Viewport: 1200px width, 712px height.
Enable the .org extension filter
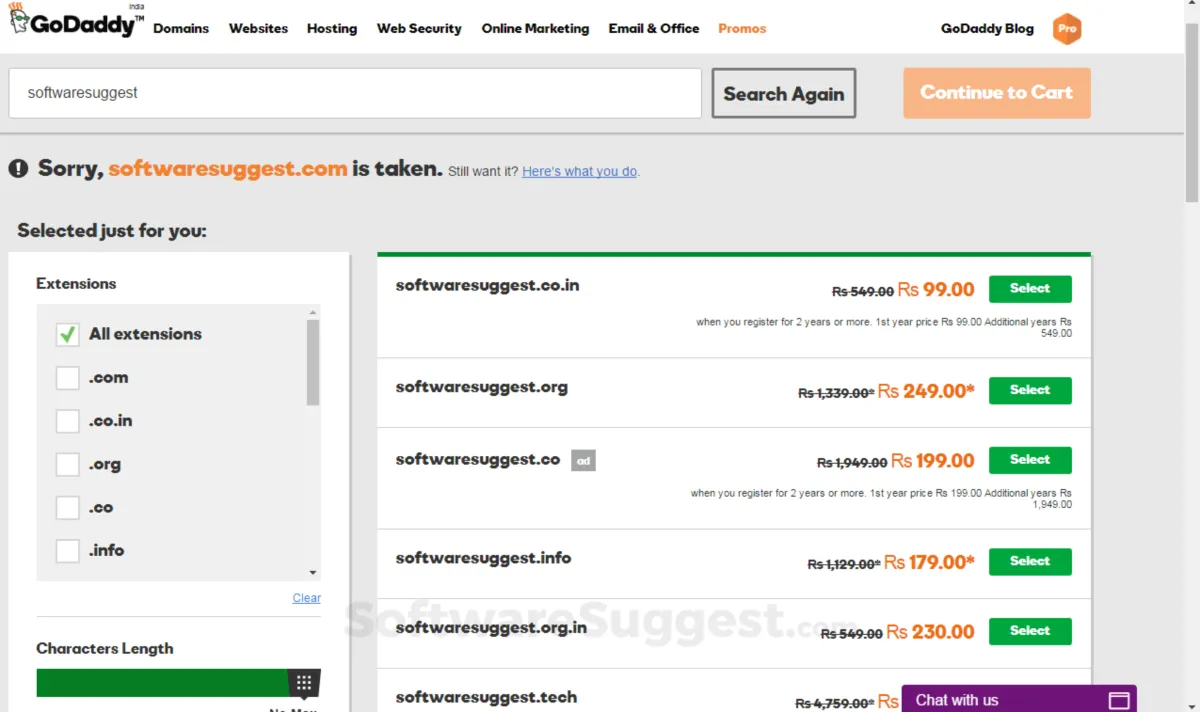68,464
